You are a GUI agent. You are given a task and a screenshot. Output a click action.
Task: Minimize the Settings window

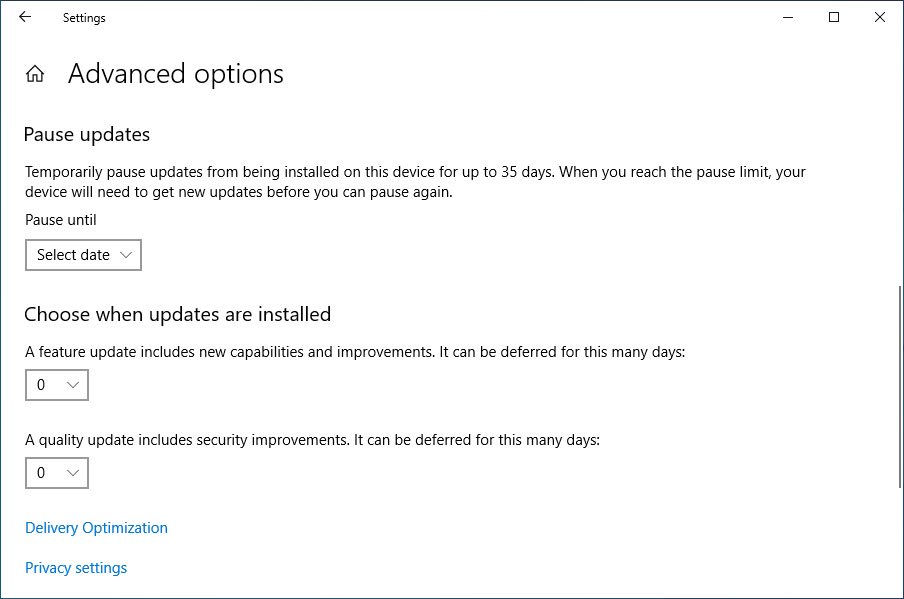tap(788, 17)
